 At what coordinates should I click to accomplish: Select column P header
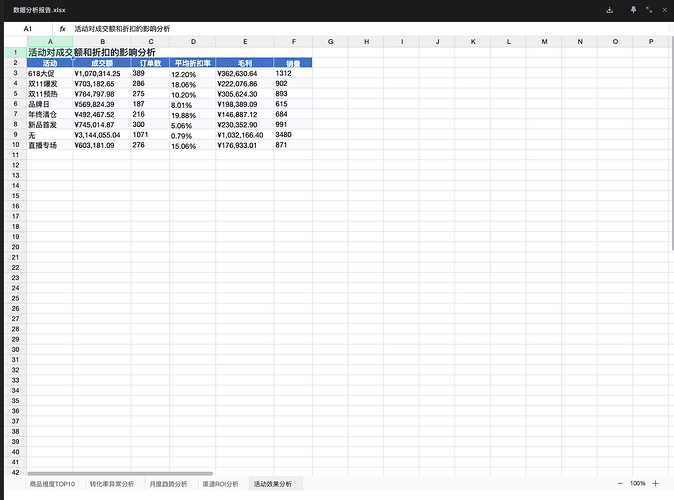click(x=651, y=42)
